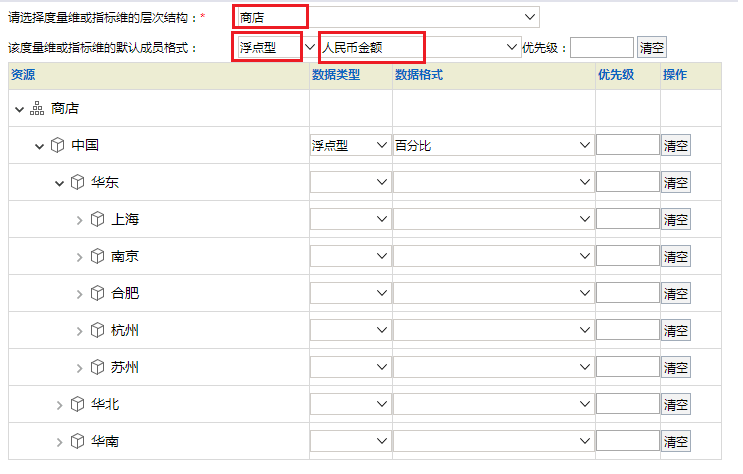Click the 优先级 column header
Viewport: 743px width, 474px height.
click(616, 75)
